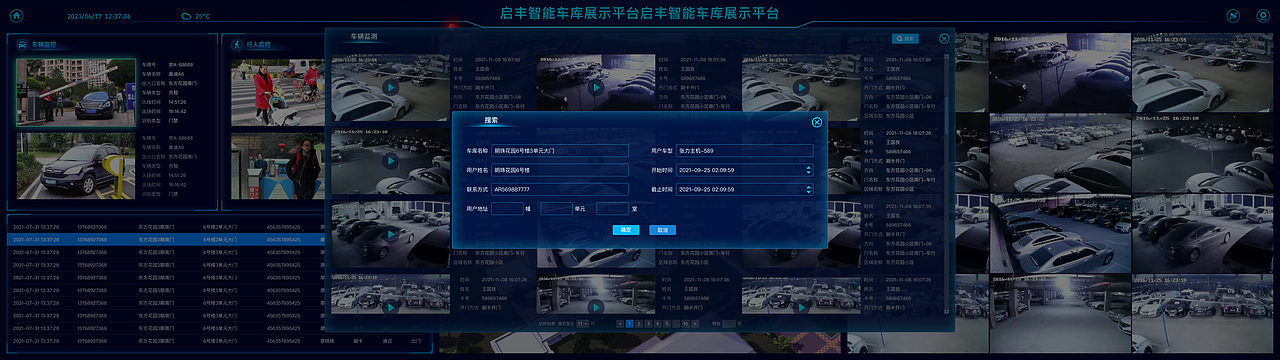Open the second vehicle snapshot thumbnail
This screenshot has height=360, width=1280.
click(x=76, y=166)
